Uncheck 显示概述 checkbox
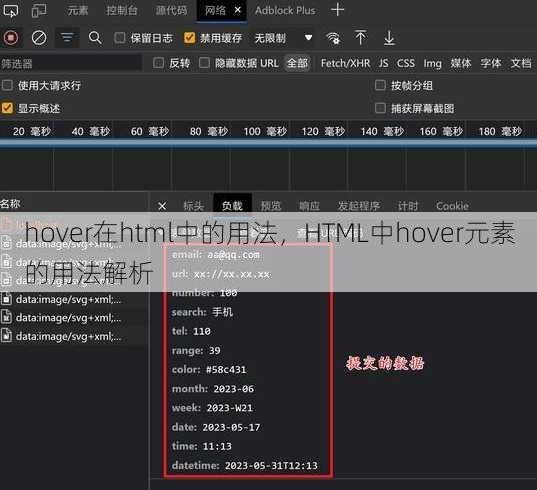The width and height of the screenshot is (537, 490). (7, 108)
